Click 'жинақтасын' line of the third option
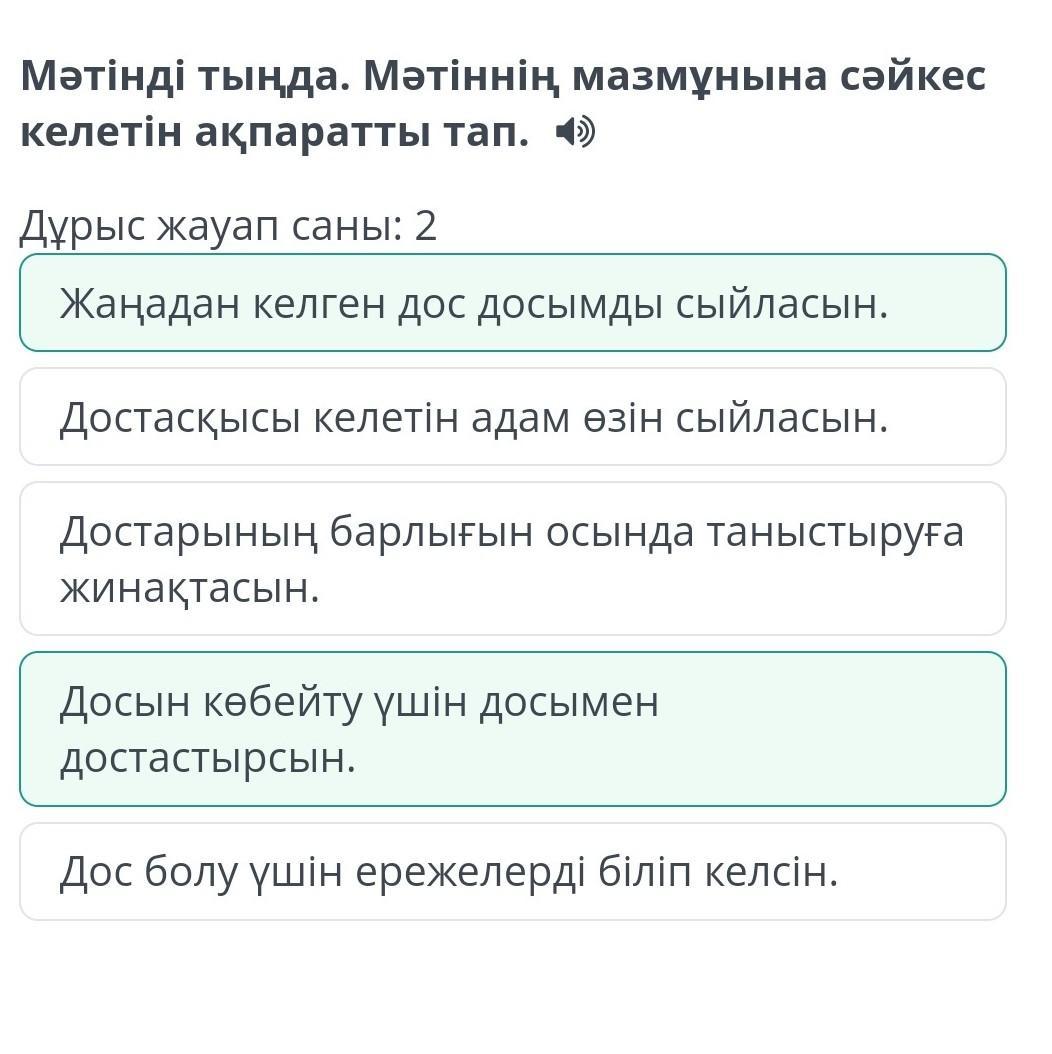 click(x=190, y=589)
